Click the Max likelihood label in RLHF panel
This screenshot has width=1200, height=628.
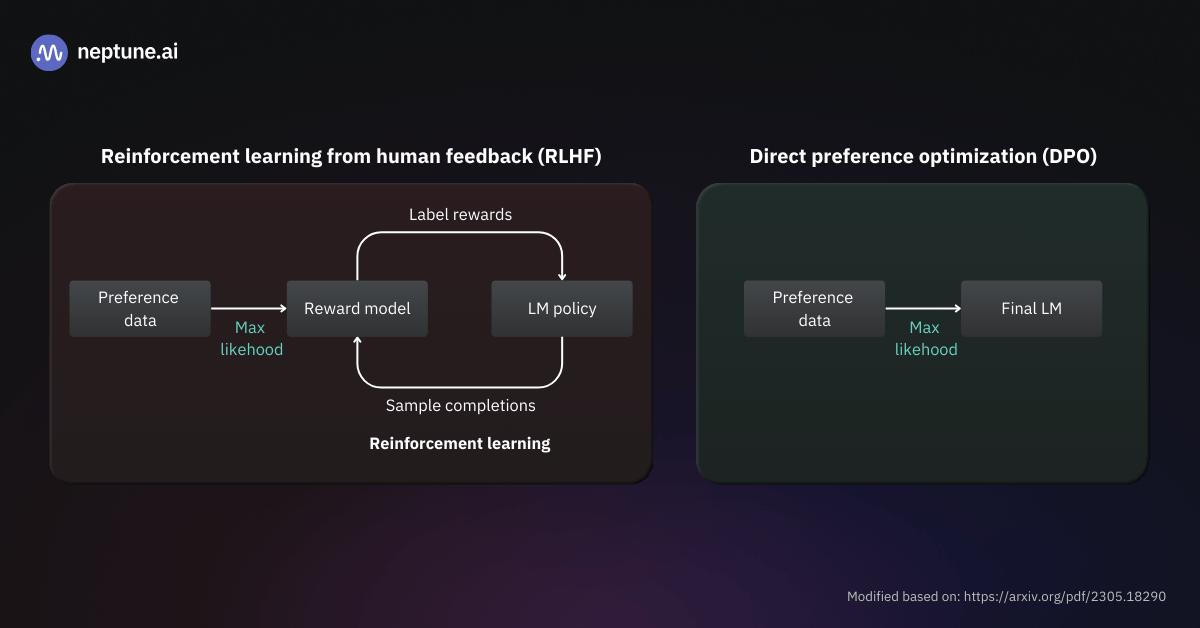(251, 338)
